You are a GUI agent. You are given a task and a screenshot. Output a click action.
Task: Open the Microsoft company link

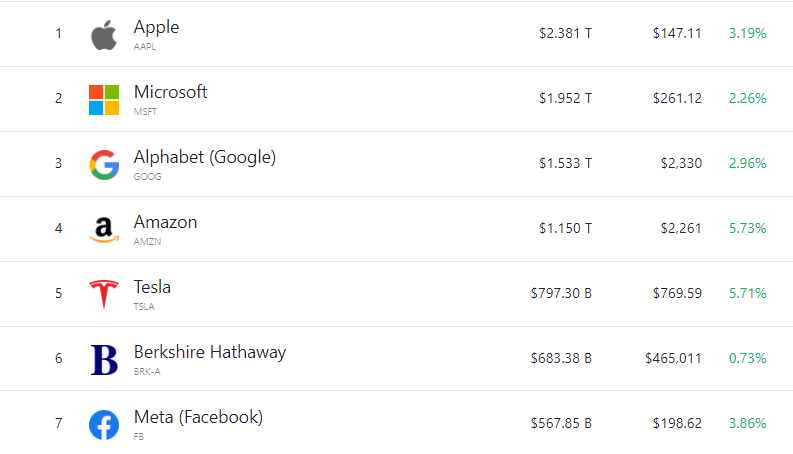[170, 92]
